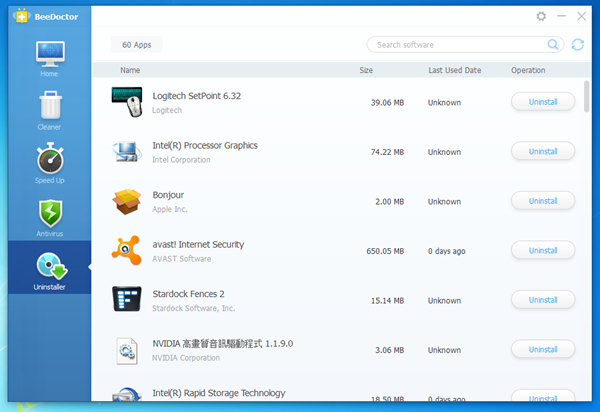Click the Bonjour box icon

[127, 201]
